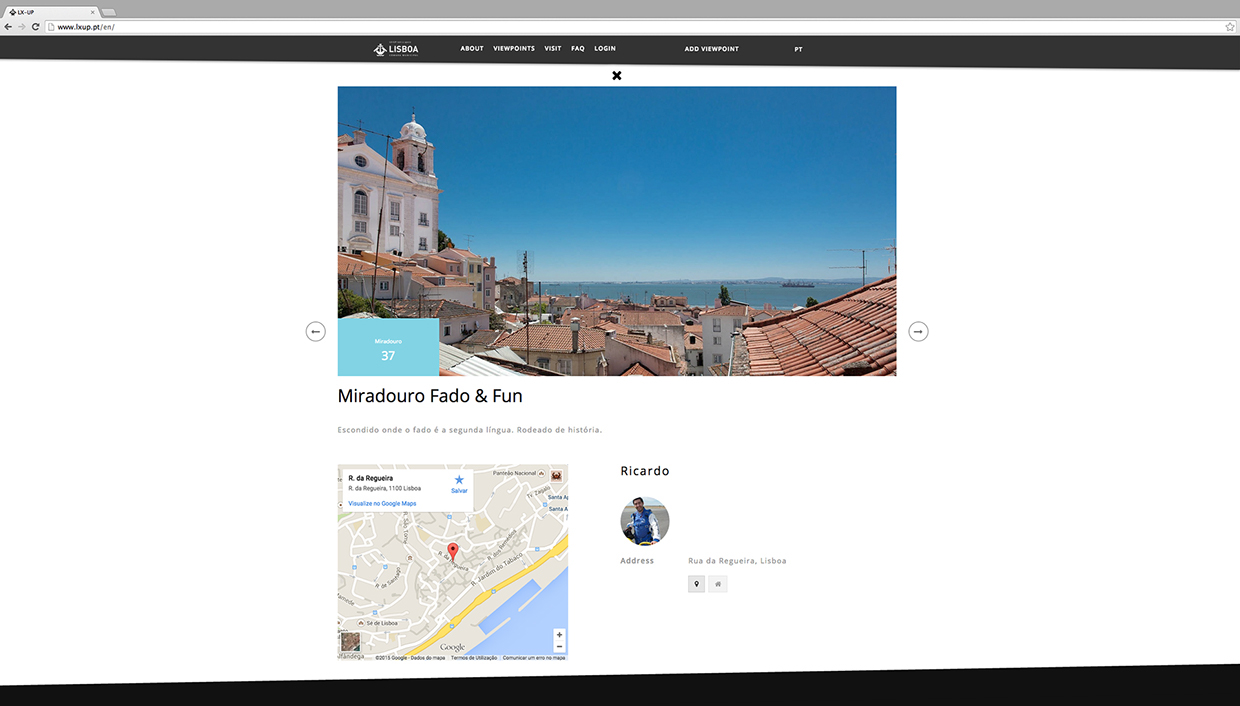Zoom in the map with the plus button
This screenshot has height=706, width=1240.
pyautogui.click(x=559, y=635)
